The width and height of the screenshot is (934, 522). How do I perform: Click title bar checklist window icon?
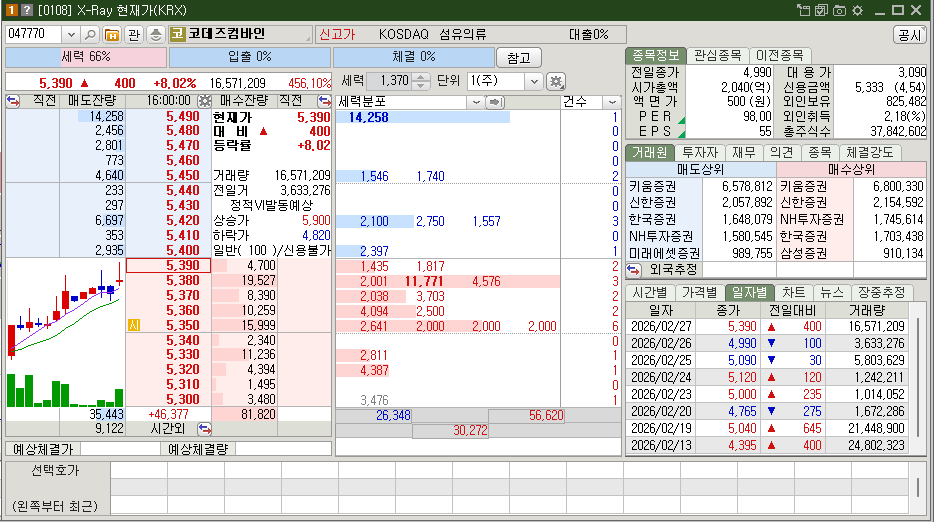click(821, 10)
